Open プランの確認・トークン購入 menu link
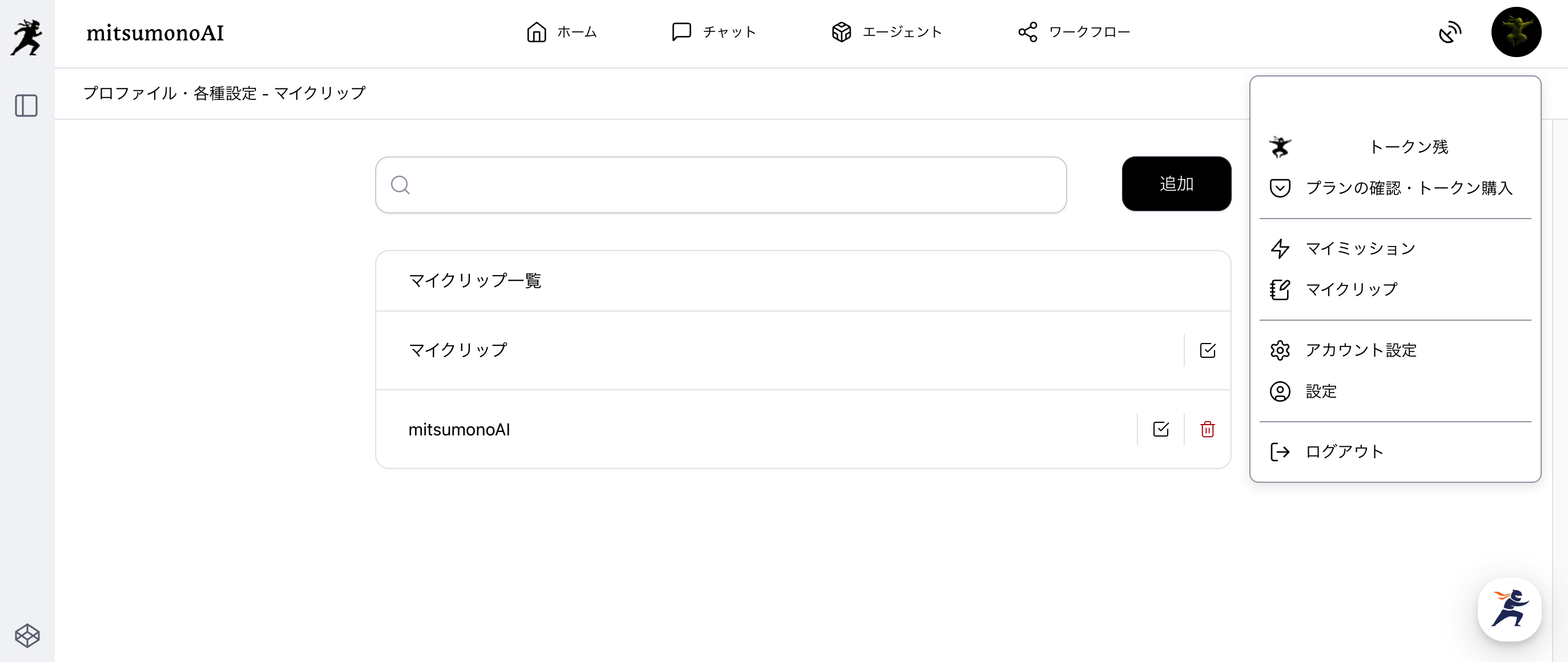 point(1408,188)
